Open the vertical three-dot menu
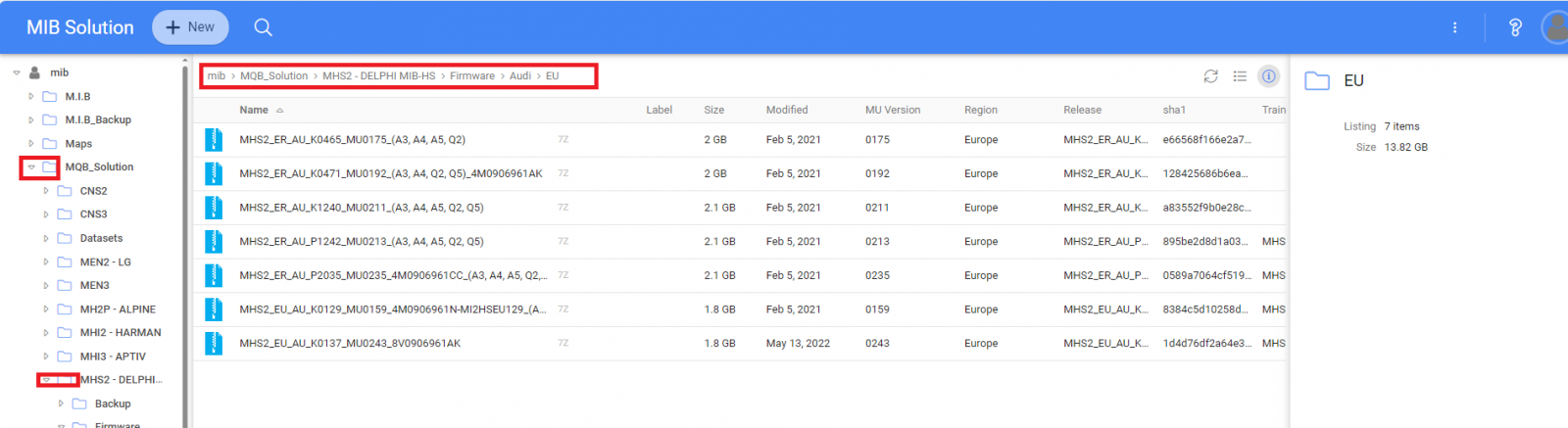This screenshot has width=1568, height=428. coord(1454,27)
